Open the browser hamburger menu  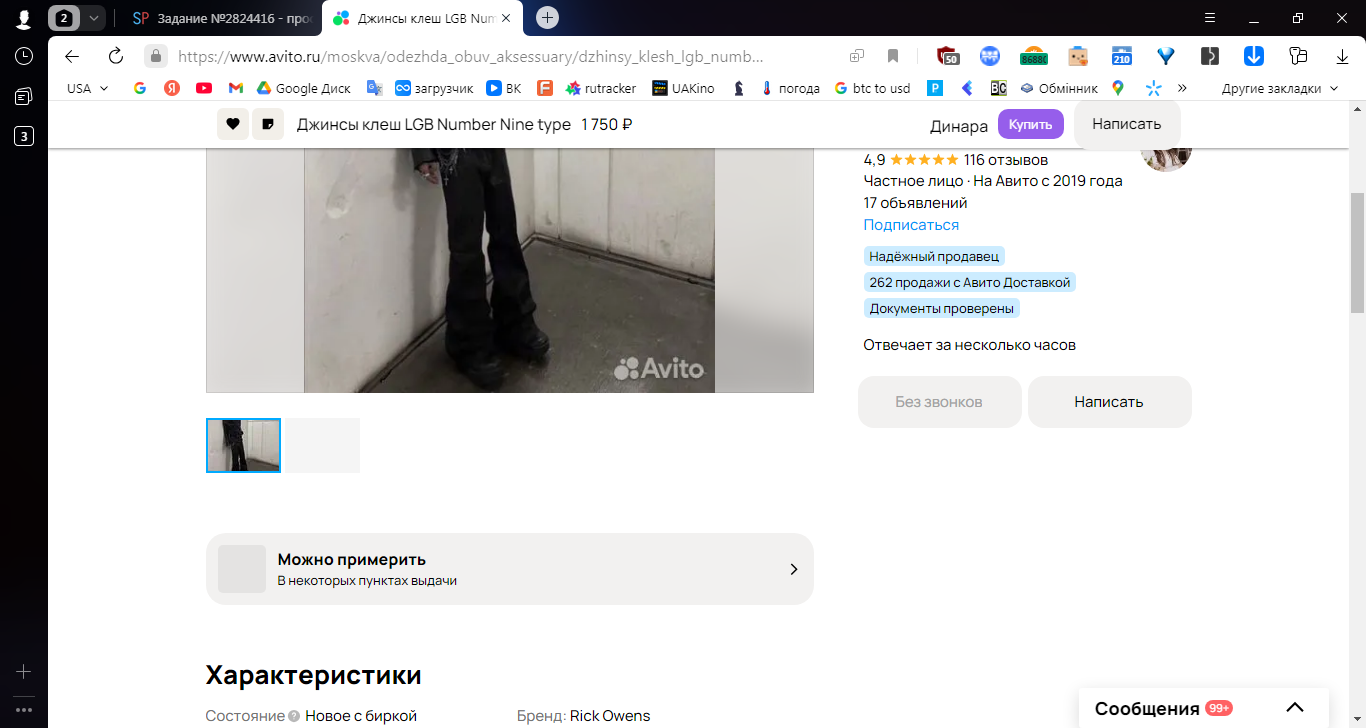pos(1210,18)
